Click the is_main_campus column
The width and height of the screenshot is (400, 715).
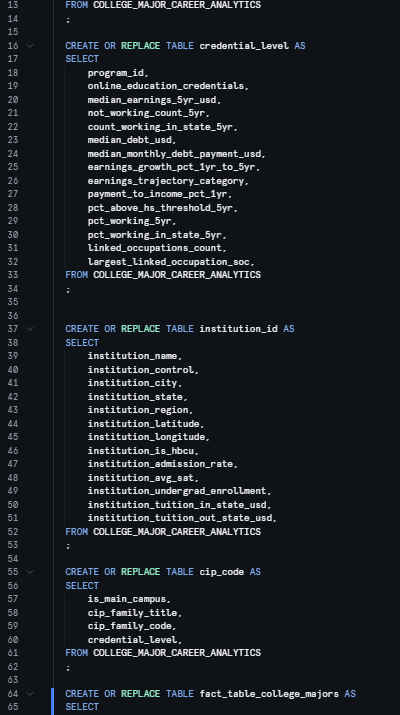point(128,599)
